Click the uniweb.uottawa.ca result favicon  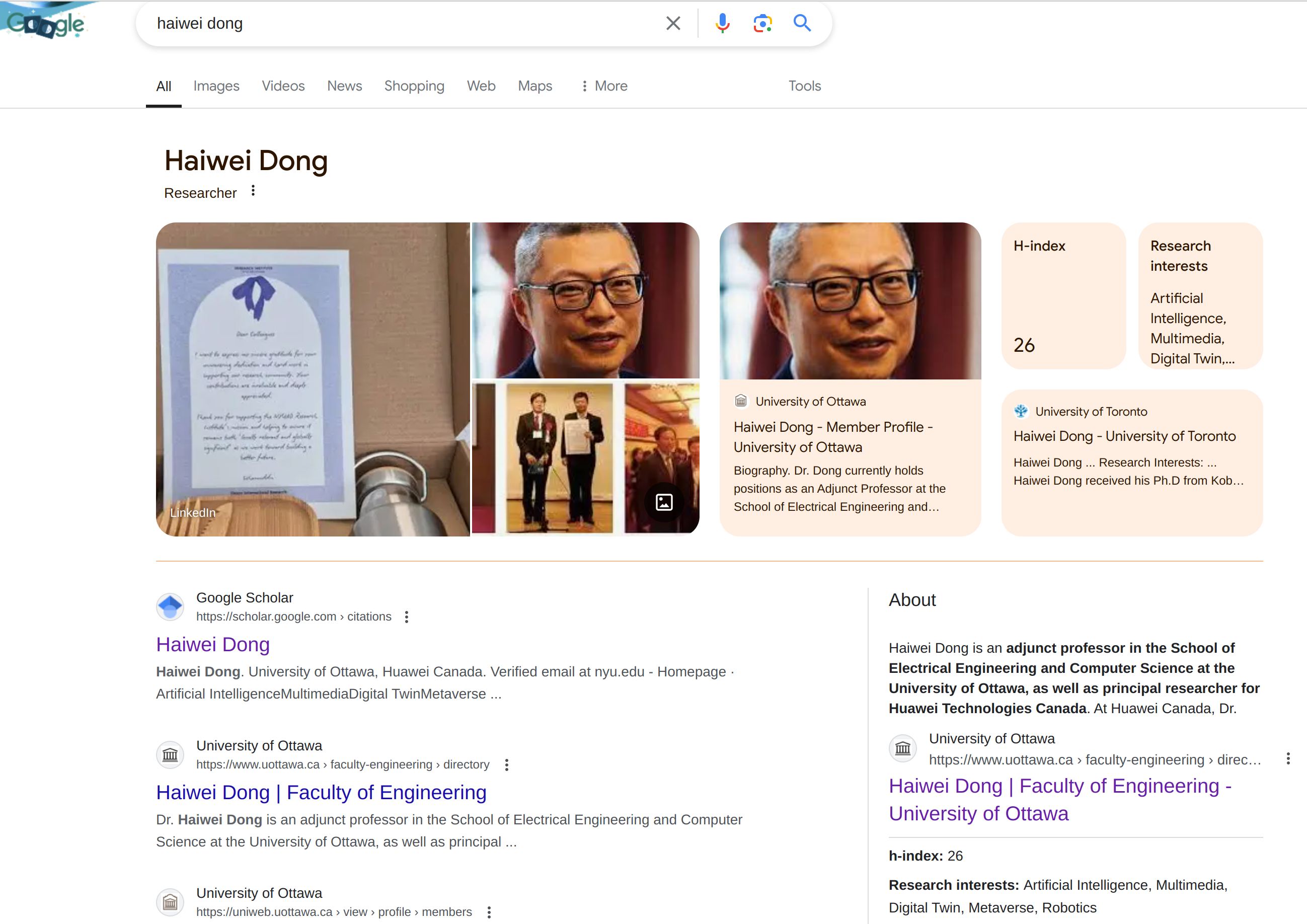170,902
